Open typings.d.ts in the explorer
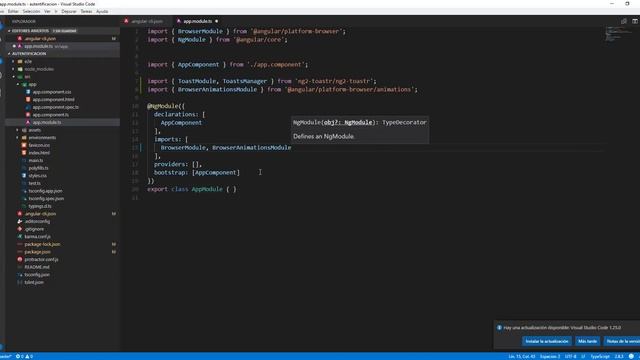Viewport: 640px width, 360px height. click(x=40, y=206)
